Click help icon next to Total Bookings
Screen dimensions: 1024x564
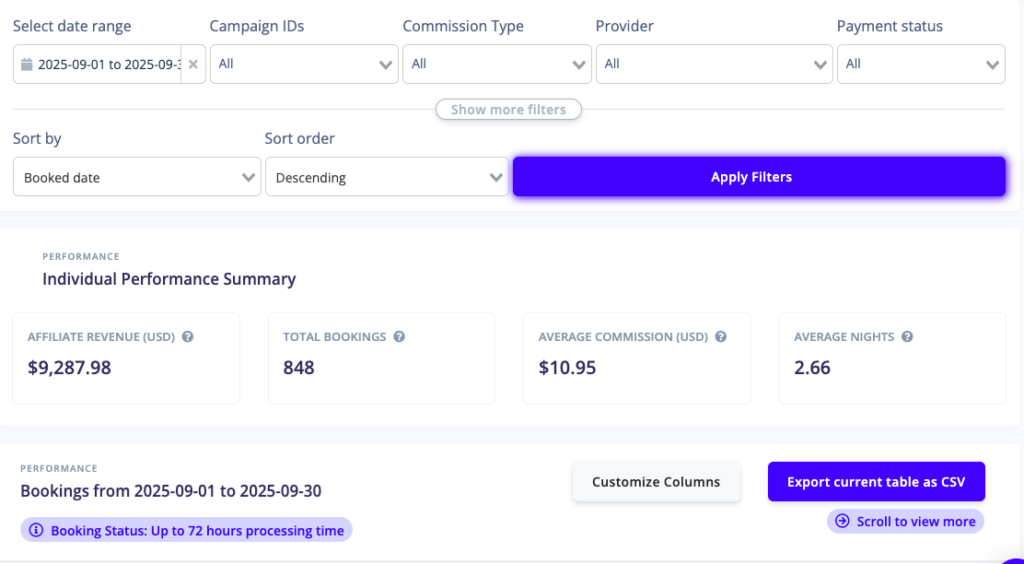point(399,337)
